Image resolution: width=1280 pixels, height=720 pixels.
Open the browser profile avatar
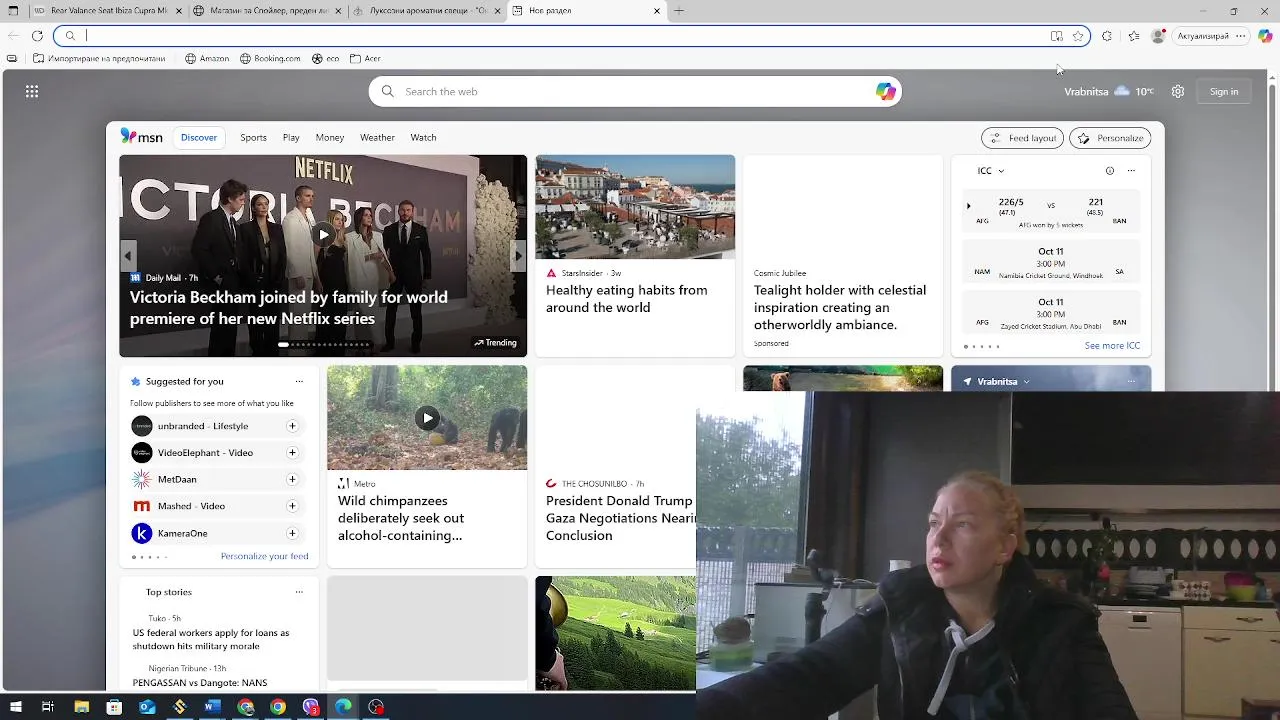click(1158, 36)
